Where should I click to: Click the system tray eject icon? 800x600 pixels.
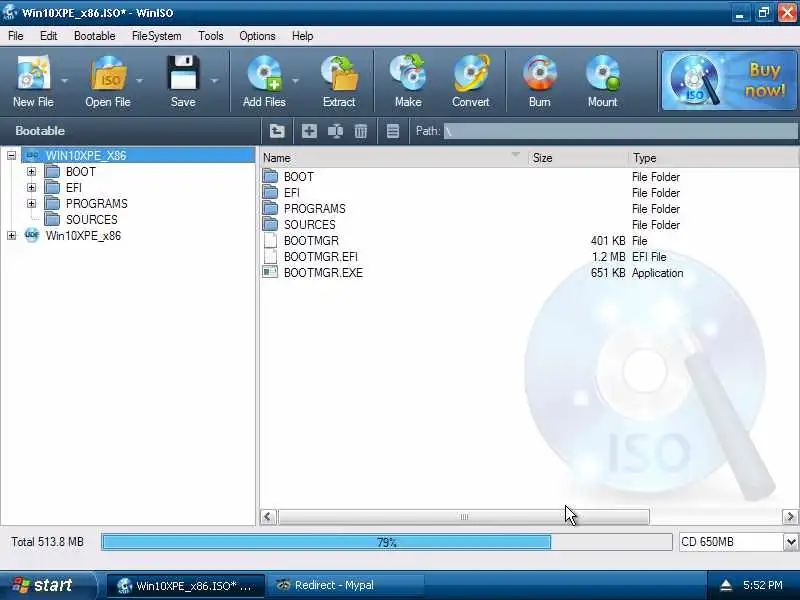click(726, 585)
